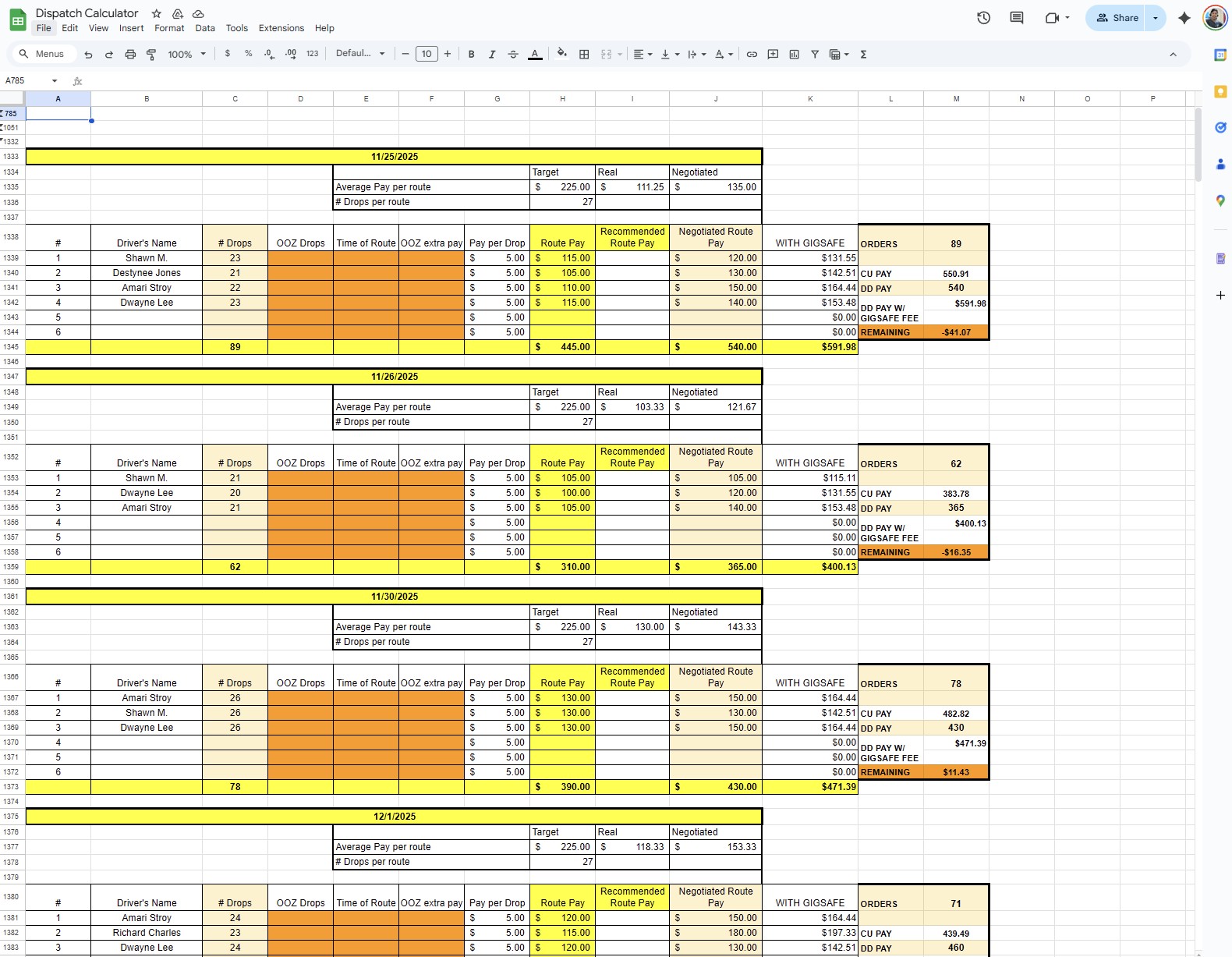Screen dimensions: 1232x957
Task: Open version history clock icon
Action: [983, 18]
